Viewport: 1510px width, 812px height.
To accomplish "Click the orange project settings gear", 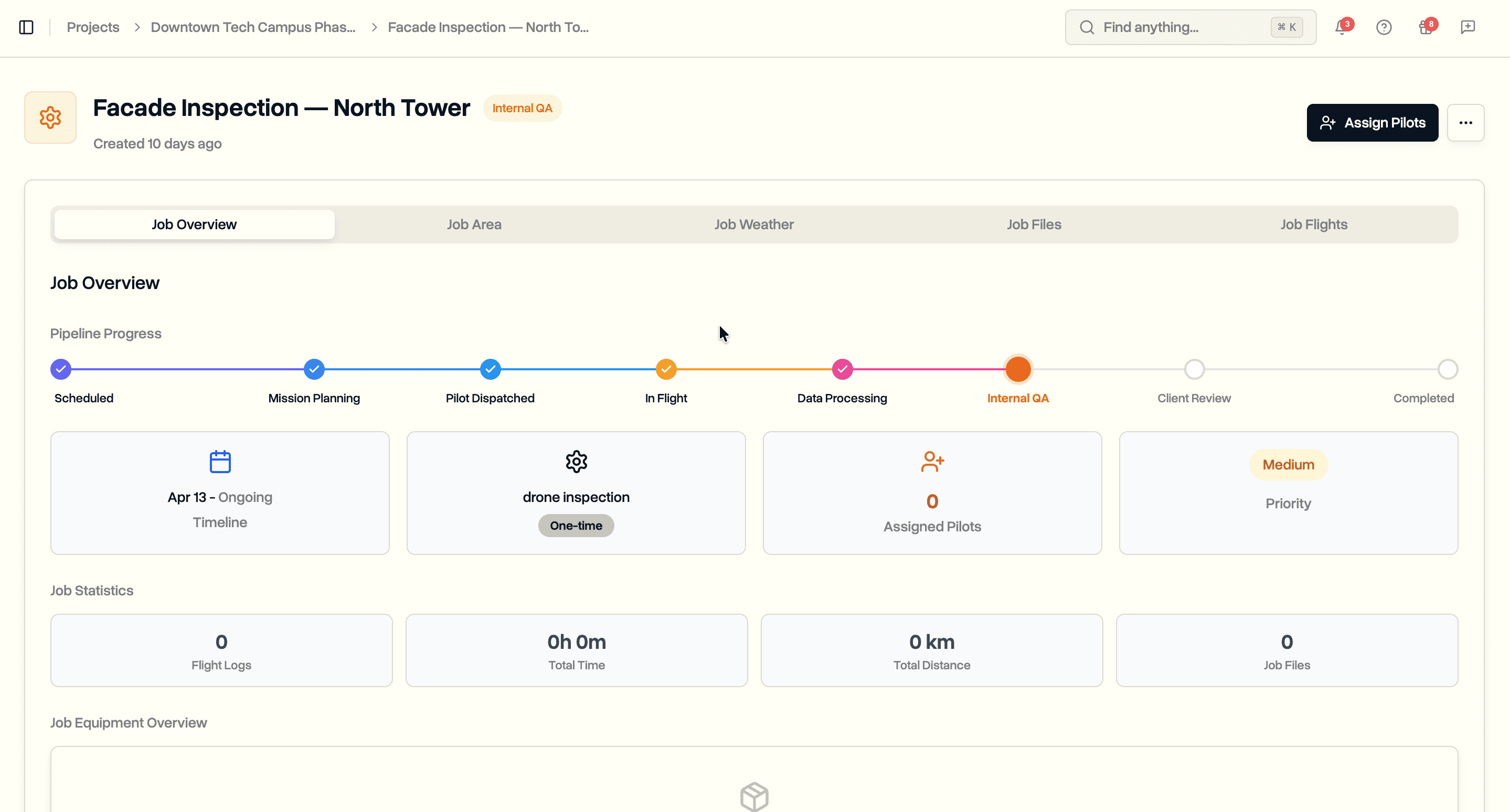I will 50,117.
